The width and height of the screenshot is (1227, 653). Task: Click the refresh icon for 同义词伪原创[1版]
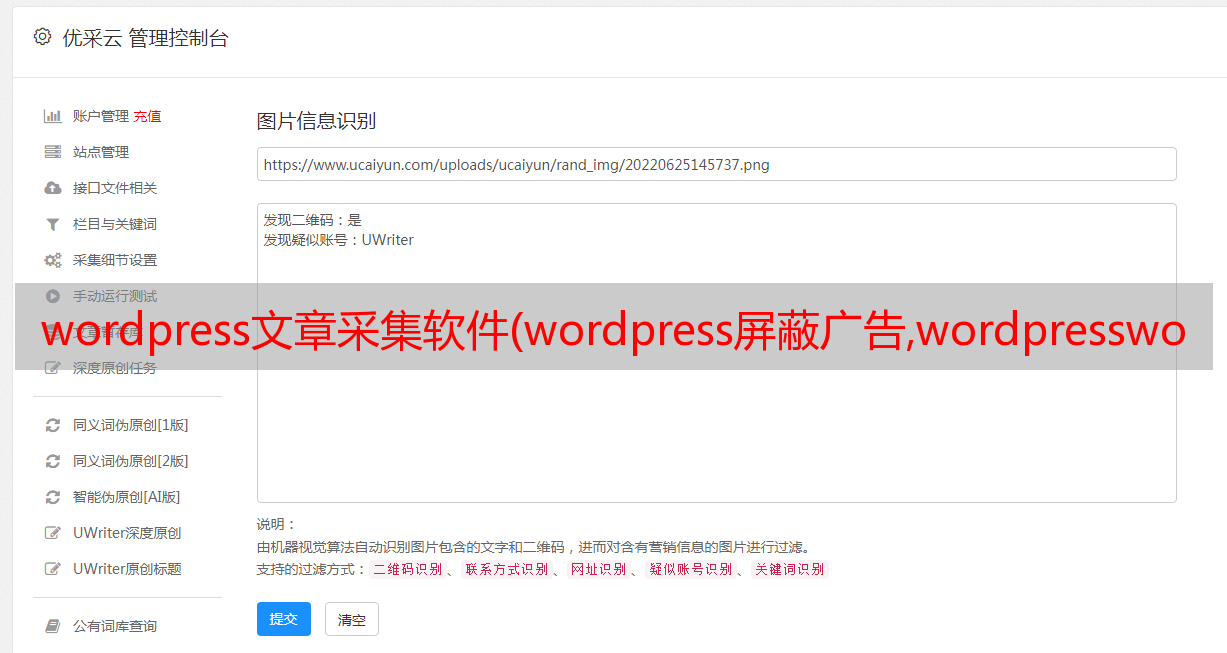click(x=53, y=425)
